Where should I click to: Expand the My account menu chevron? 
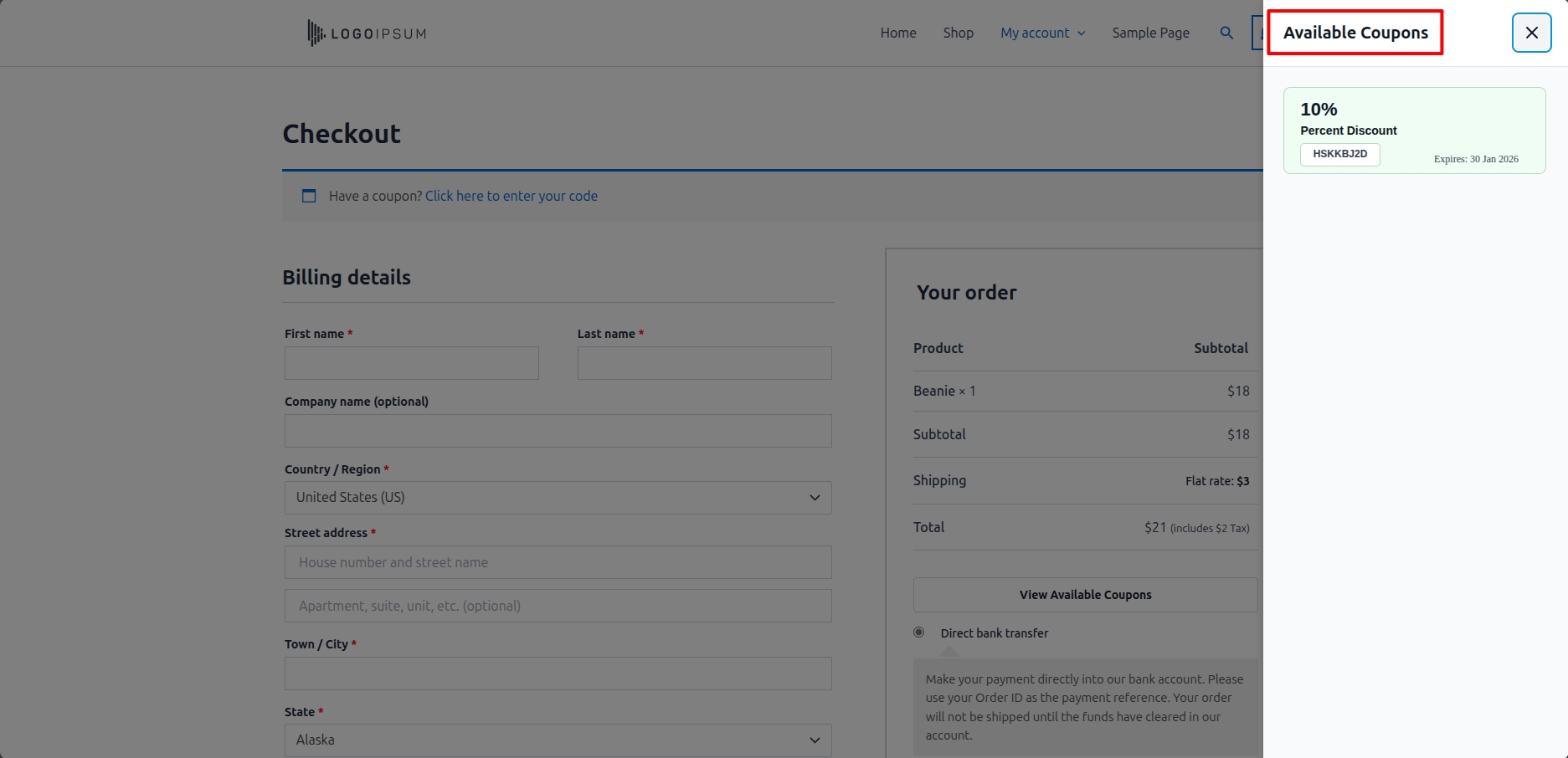tap(1081, 33)
